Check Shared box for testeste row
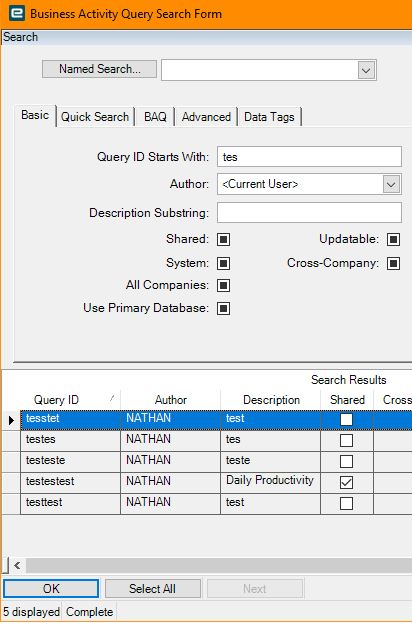Image resolution: width=412 pixels, height=626 pixels. pyautogui.click(x=346, y=462)
